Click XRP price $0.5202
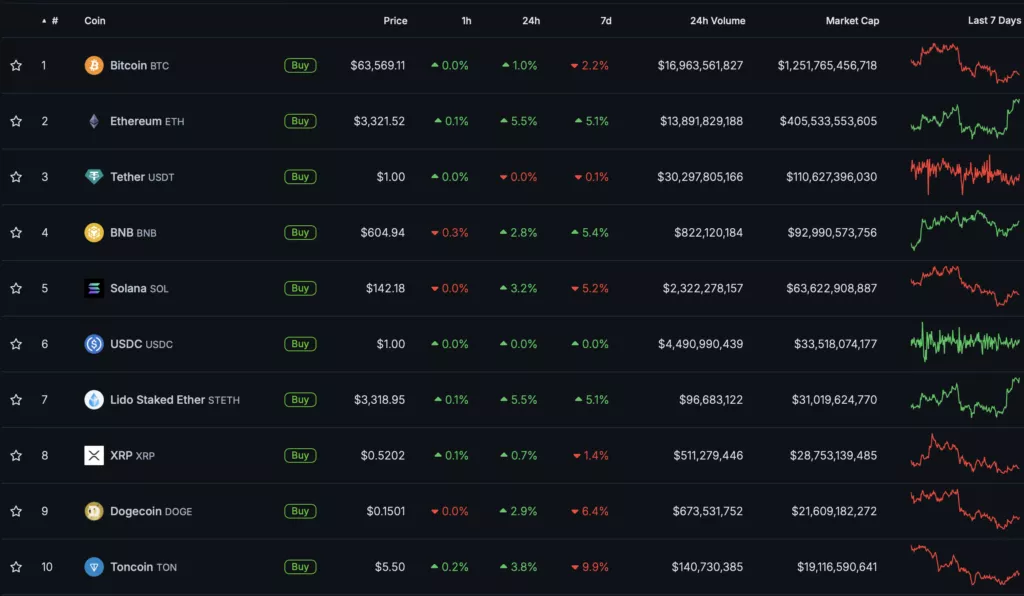 point(383,455)
